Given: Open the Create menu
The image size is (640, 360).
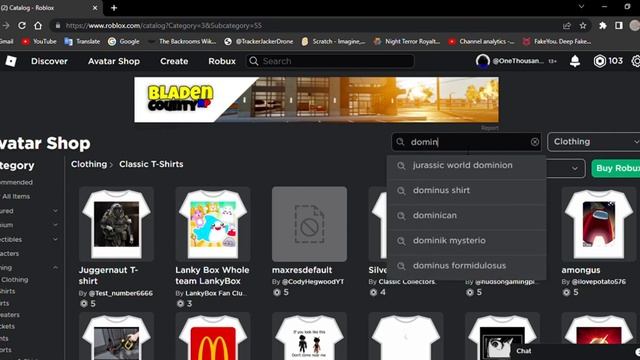Looking at the screenshot, I should 174,61.
